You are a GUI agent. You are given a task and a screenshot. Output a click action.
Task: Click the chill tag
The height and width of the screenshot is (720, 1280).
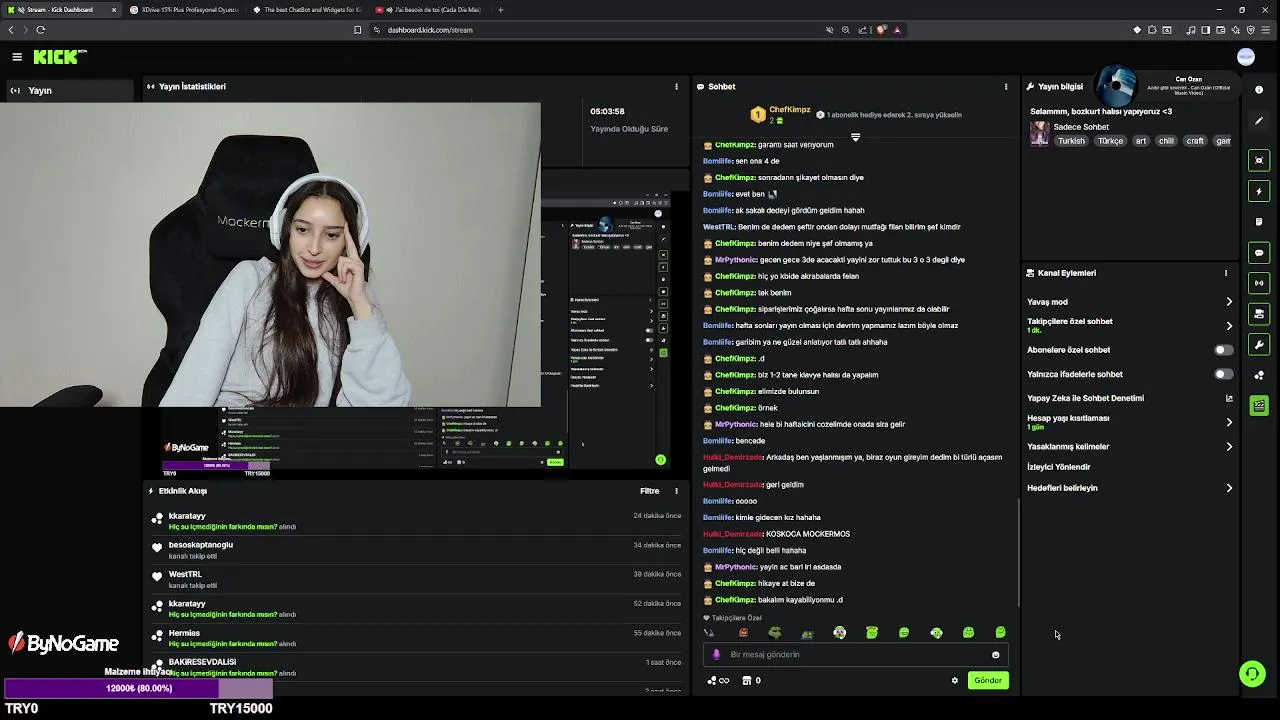(1166, 141)
